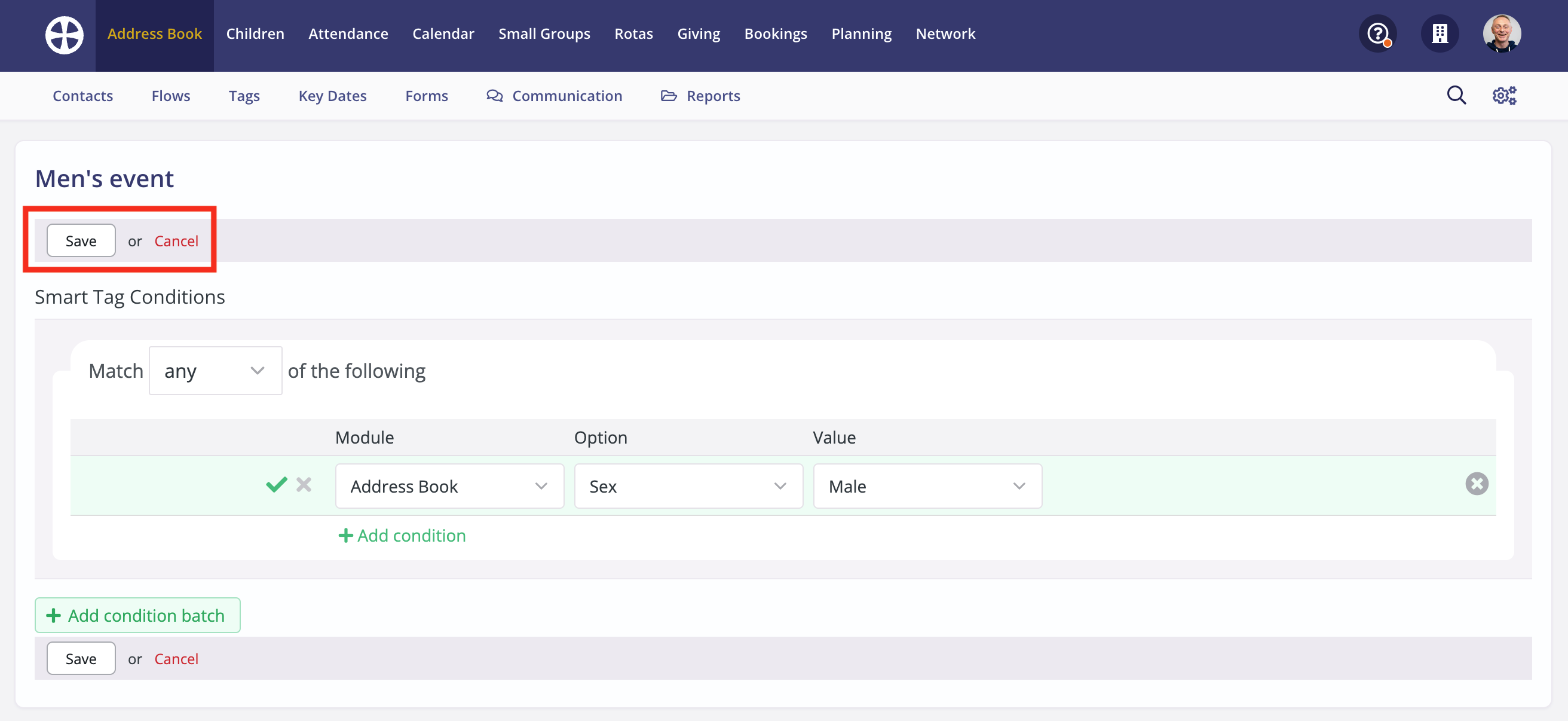Open the Match 'any' dropdown
The image size is (1568, 721).
(x=215, y=369)
